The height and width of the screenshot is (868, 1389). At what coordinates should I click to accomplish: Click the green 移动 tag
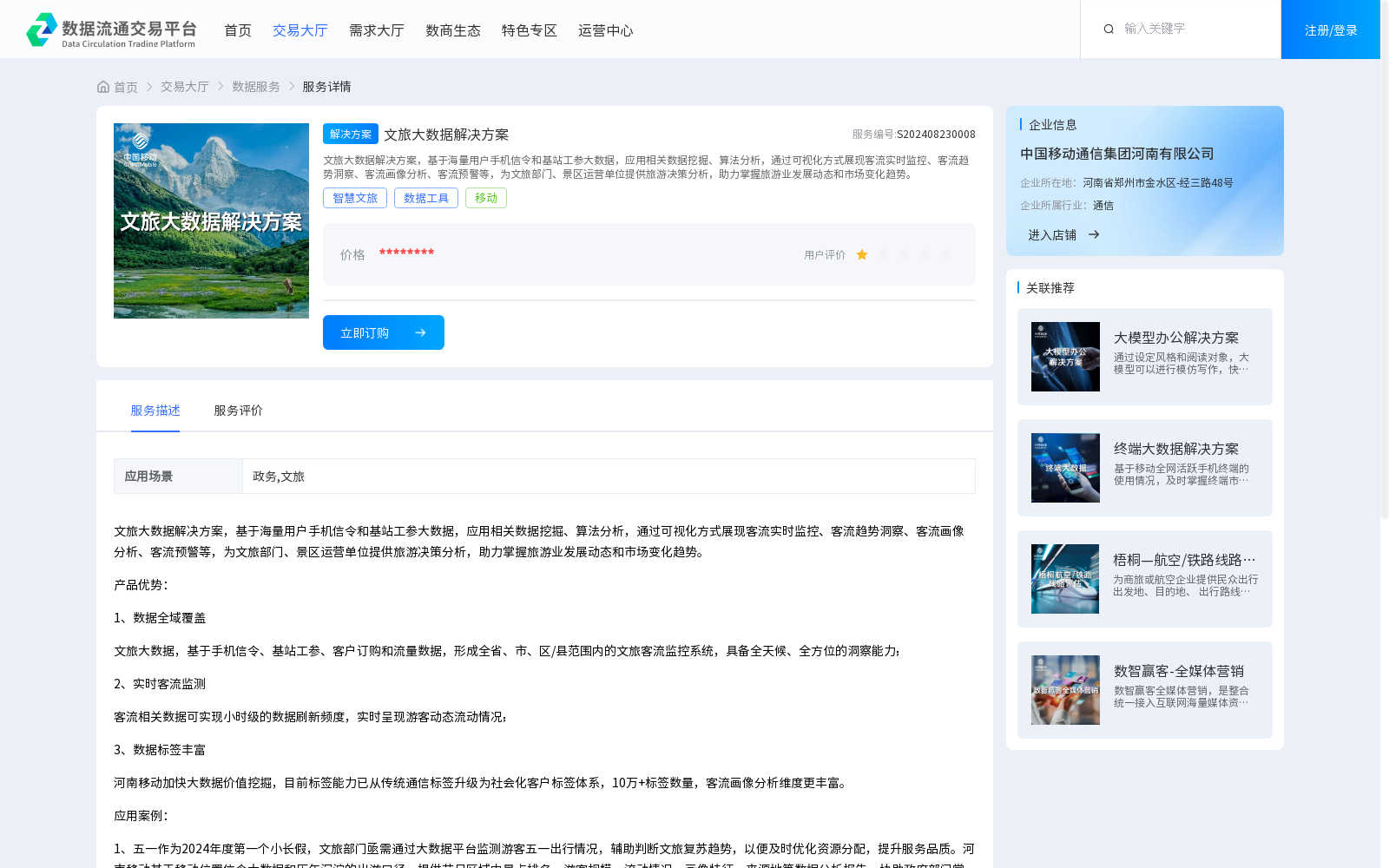click(486, 198)
